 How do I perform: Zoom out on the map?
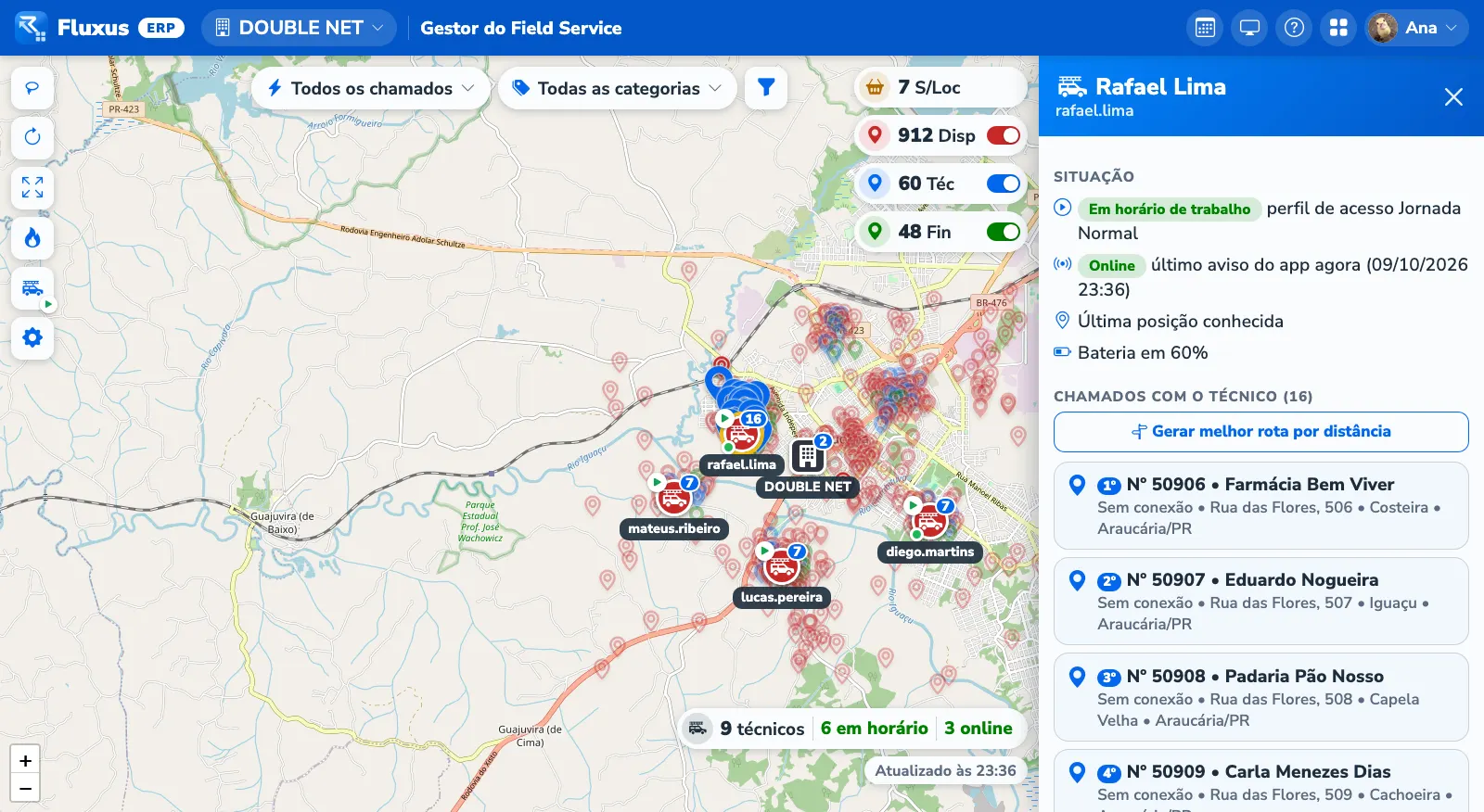pos(25,789)
